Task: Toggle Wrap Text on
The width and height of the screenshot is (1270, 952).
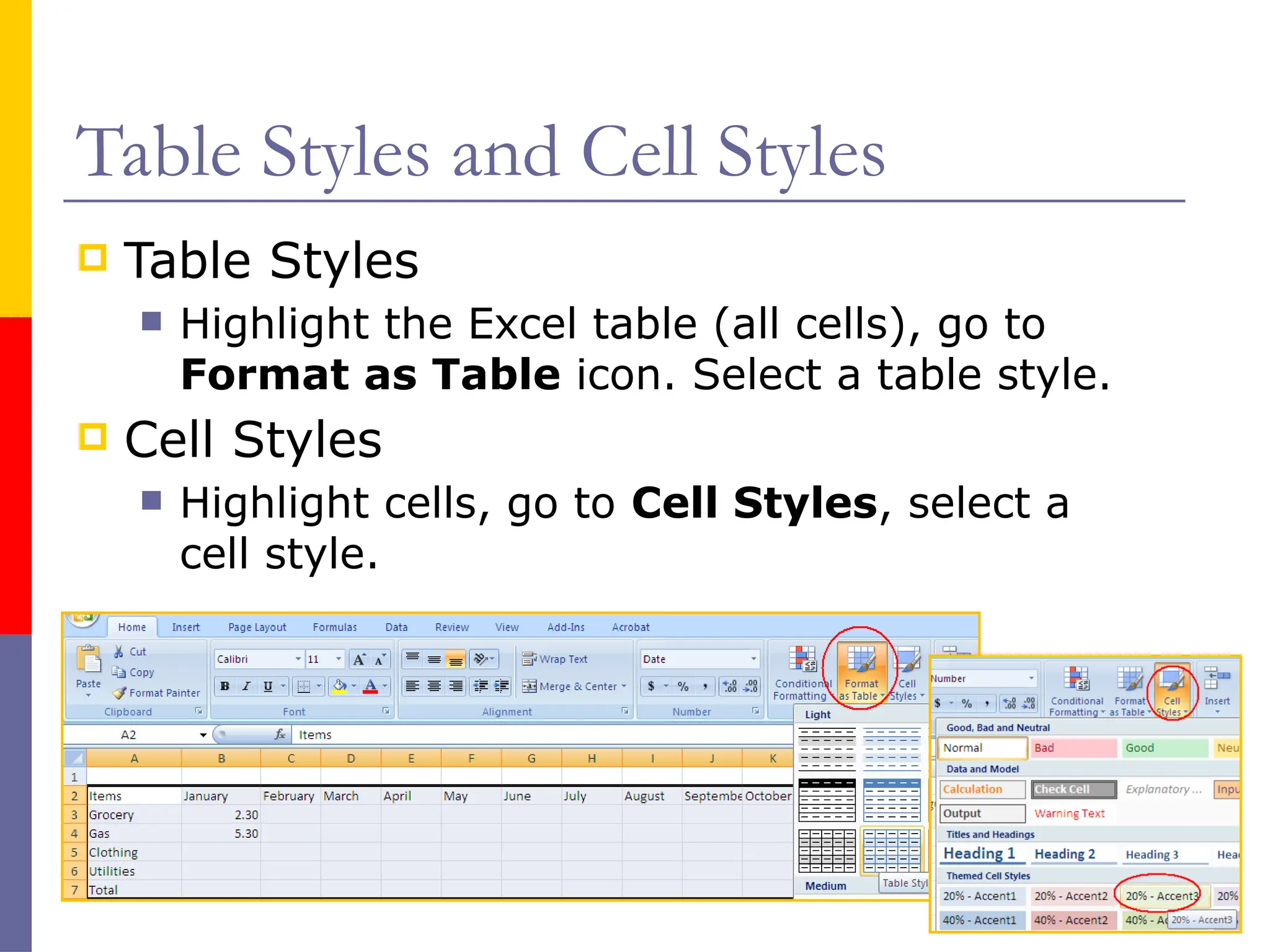Action: click(555, 659)
